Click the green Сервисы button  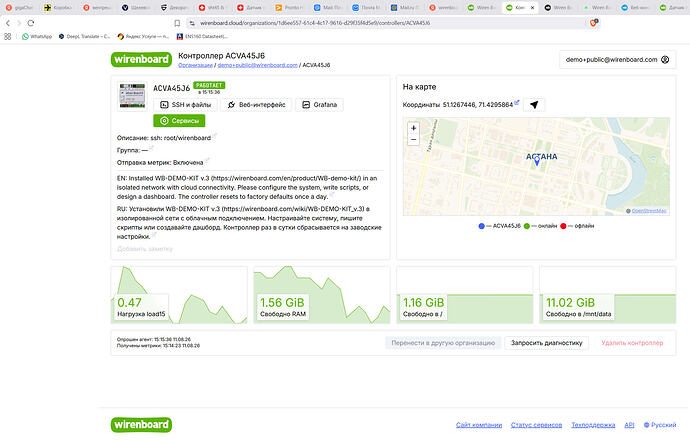pyautogui.click(x=179, y=121)
